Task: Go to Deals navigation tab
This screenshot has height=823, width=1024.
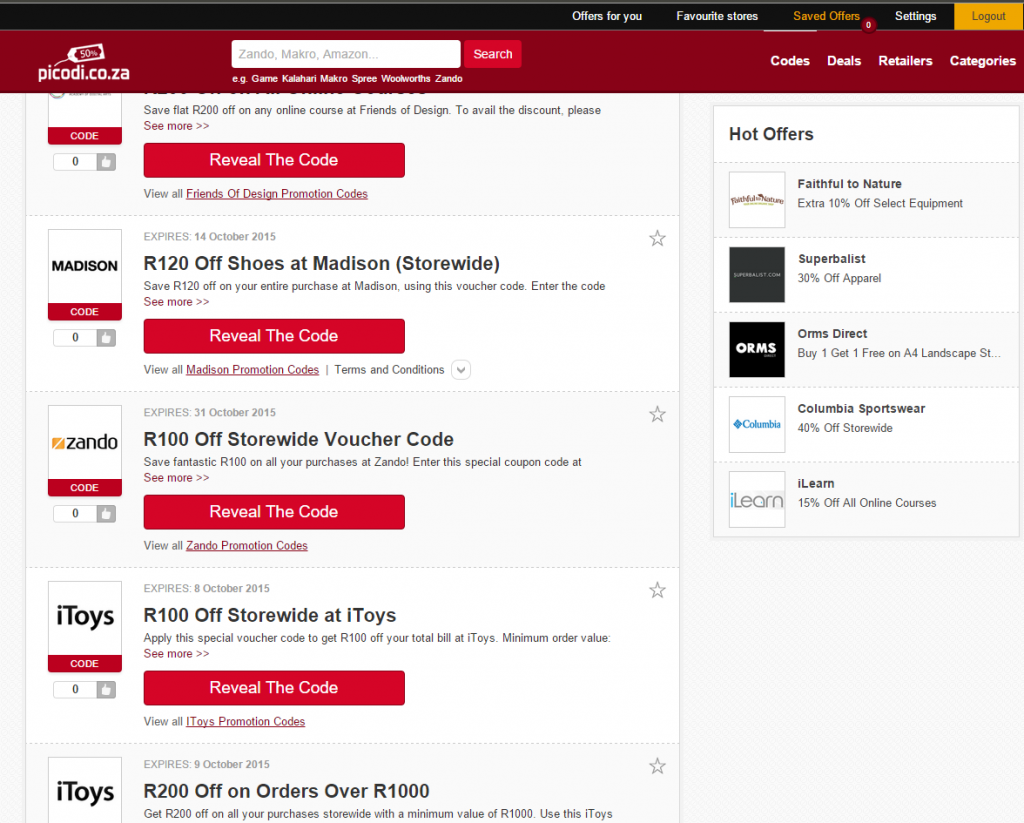Action: click(x=844, y=61)
